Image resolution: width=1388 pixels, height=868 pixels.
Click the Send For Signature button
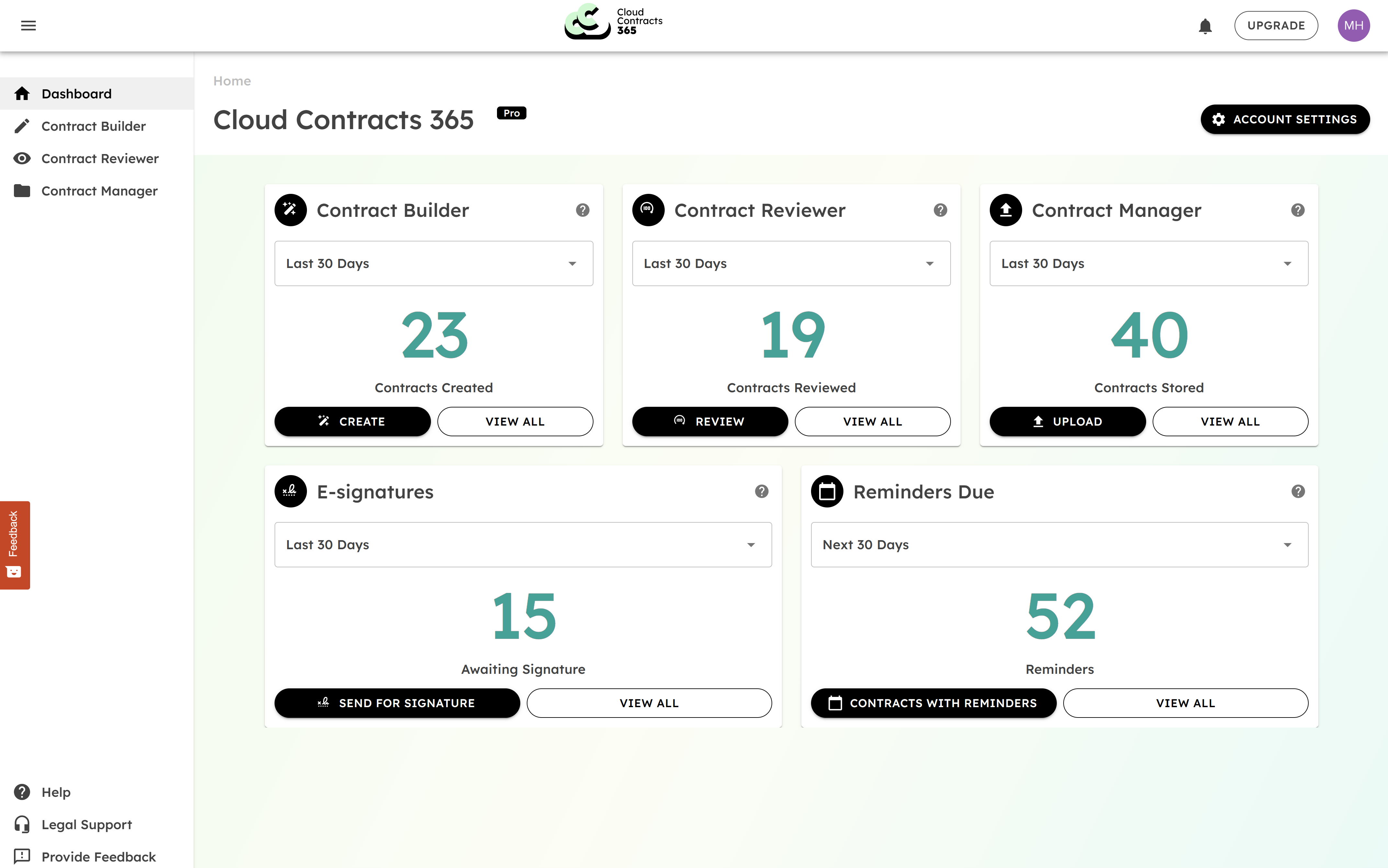[397, 703]
